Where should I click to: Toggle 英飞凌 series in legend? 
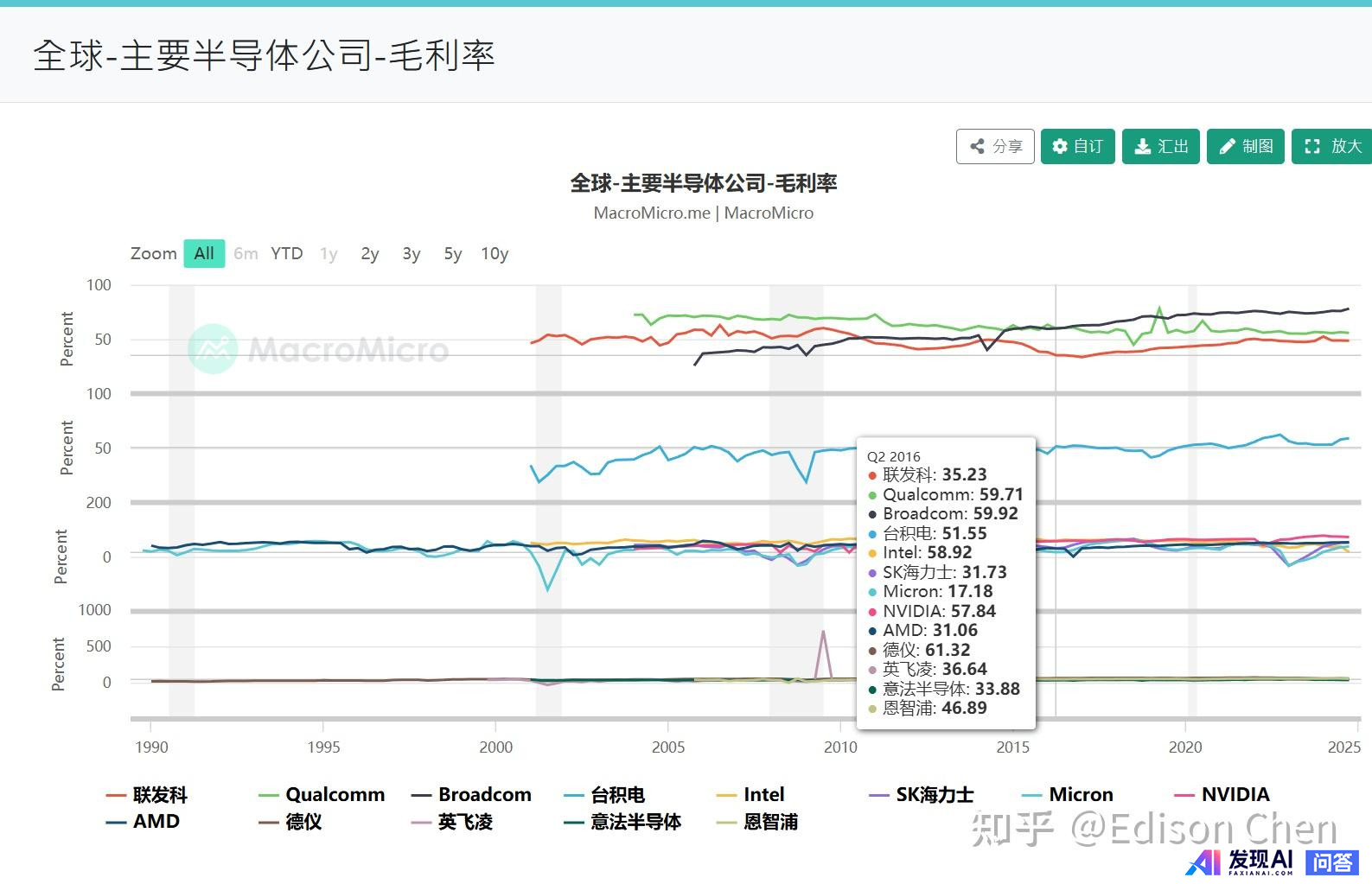pyautogui.click(x=452, y=822)
